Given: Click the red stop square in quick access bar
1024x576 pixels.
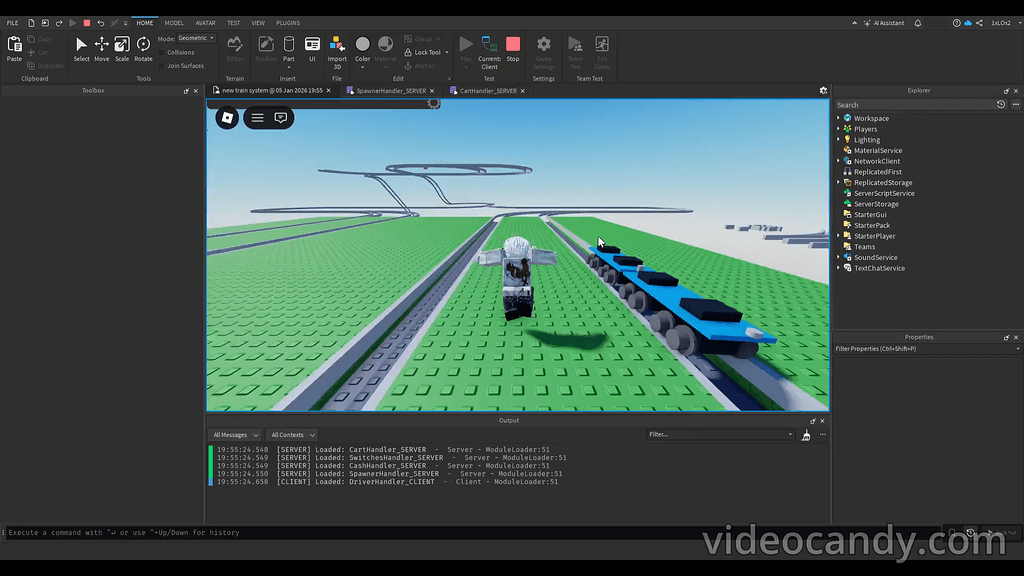Looking at the screenshot, I should click(x=87, y=23).
